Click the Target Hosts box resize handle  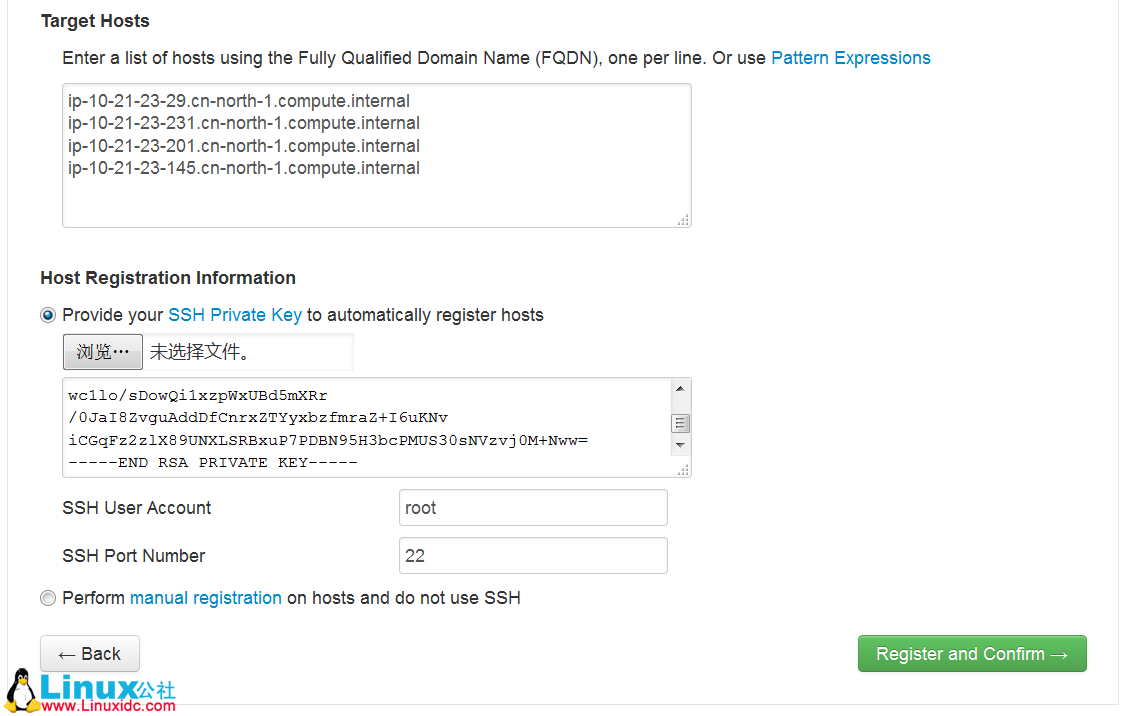pyautogui.click(x=684, y=220)
